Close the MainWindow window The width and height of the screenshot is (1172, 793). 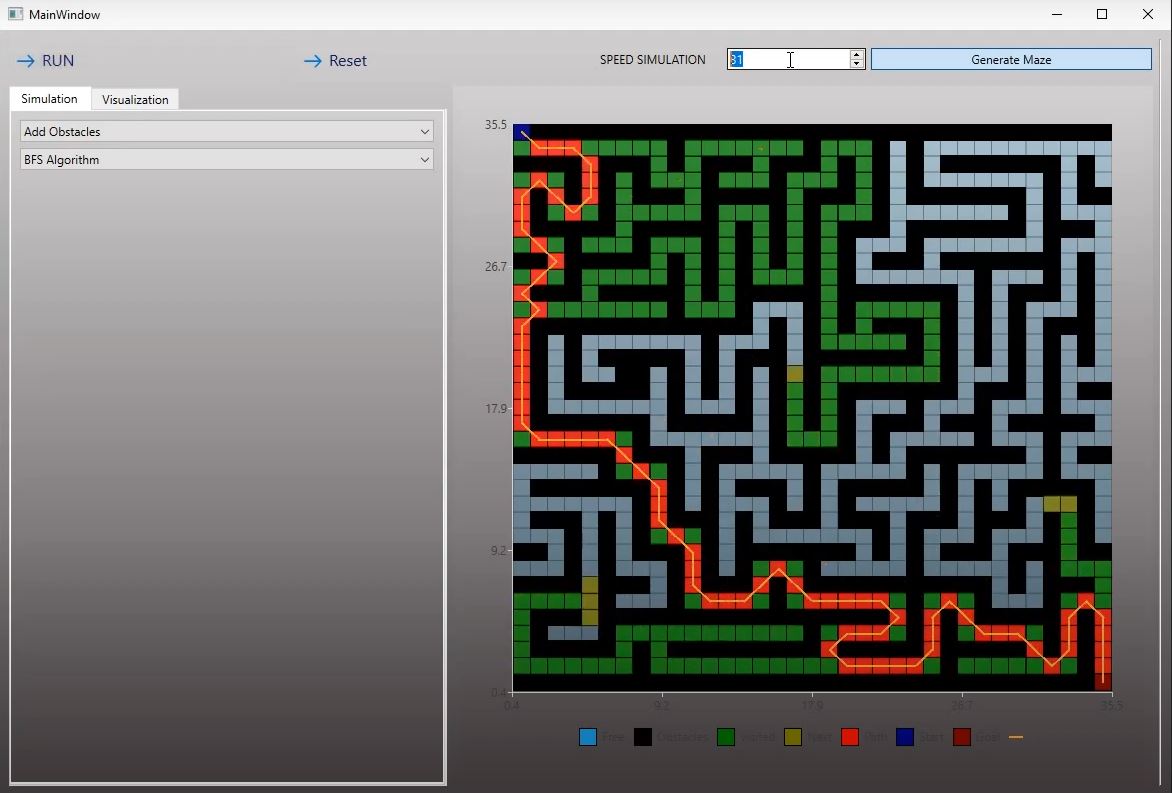tap(1148, 14)
